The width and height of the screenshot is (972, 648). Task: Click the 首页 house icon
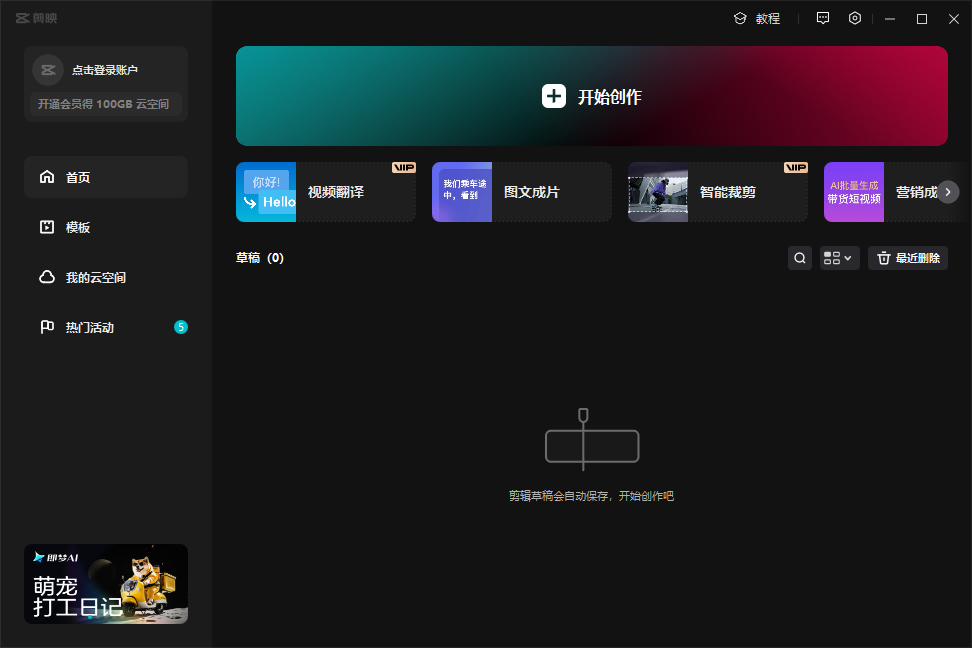(x=47, y=177)
